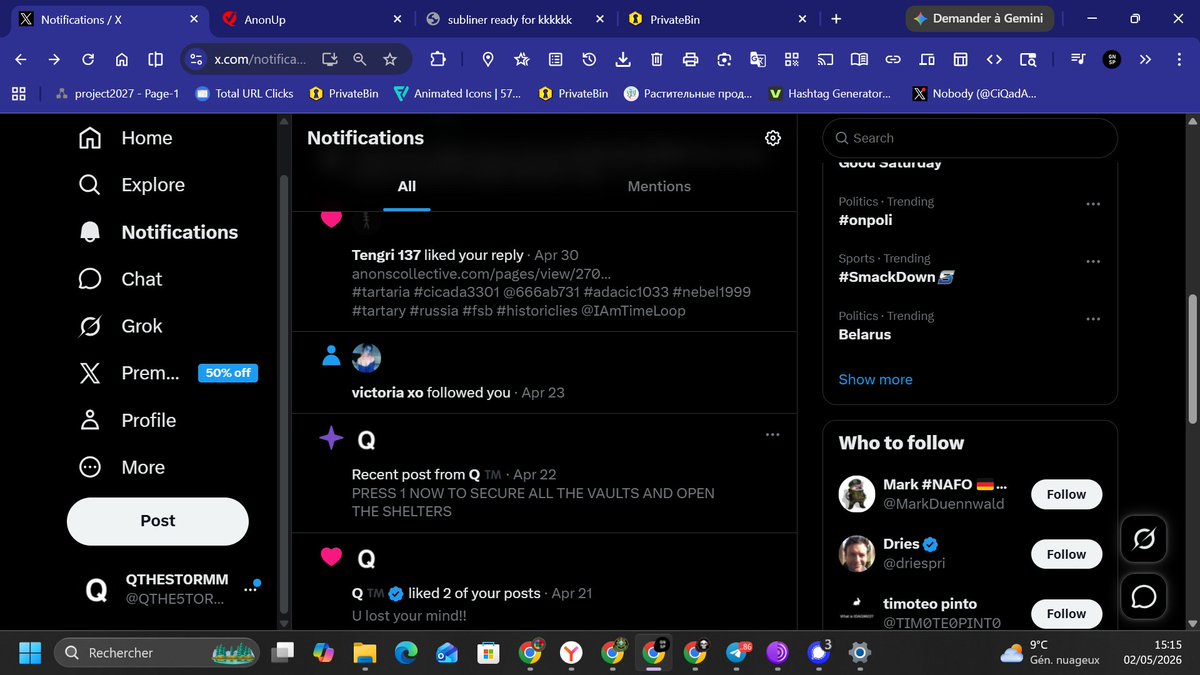Open more options for Belarus trend

click(x=1093, y=318)
